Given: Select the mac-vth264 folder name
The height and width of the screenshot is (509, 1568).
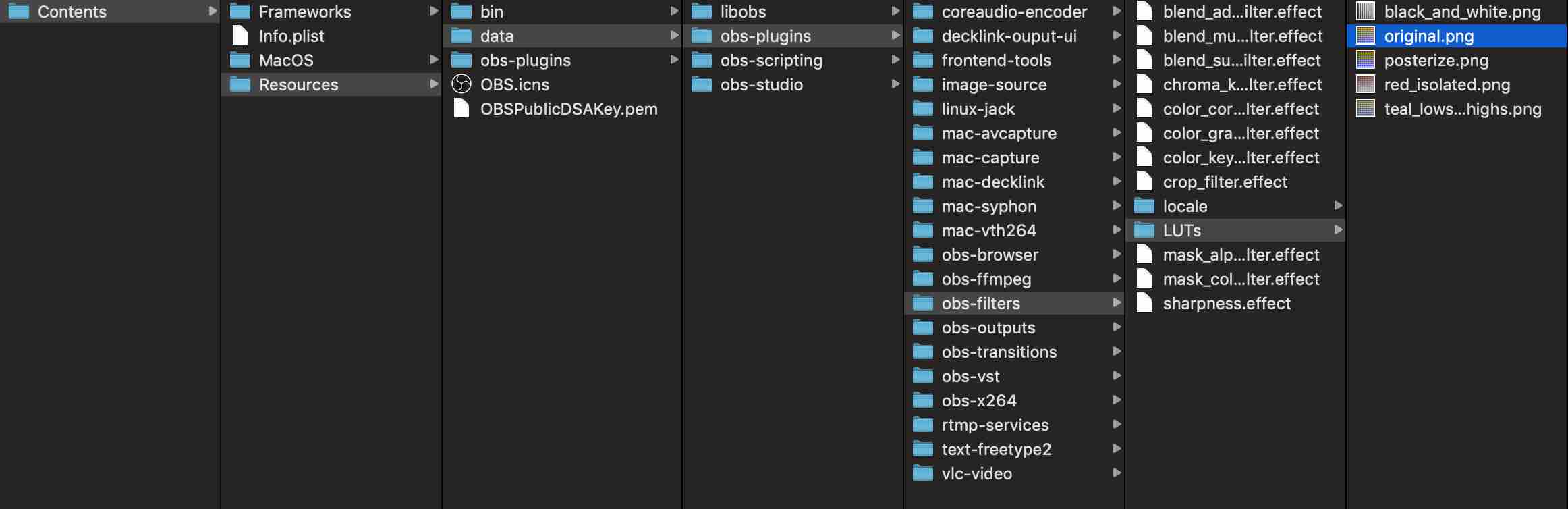Looking at the screenshot, I should pyautogui.click(x=988, y=231).
